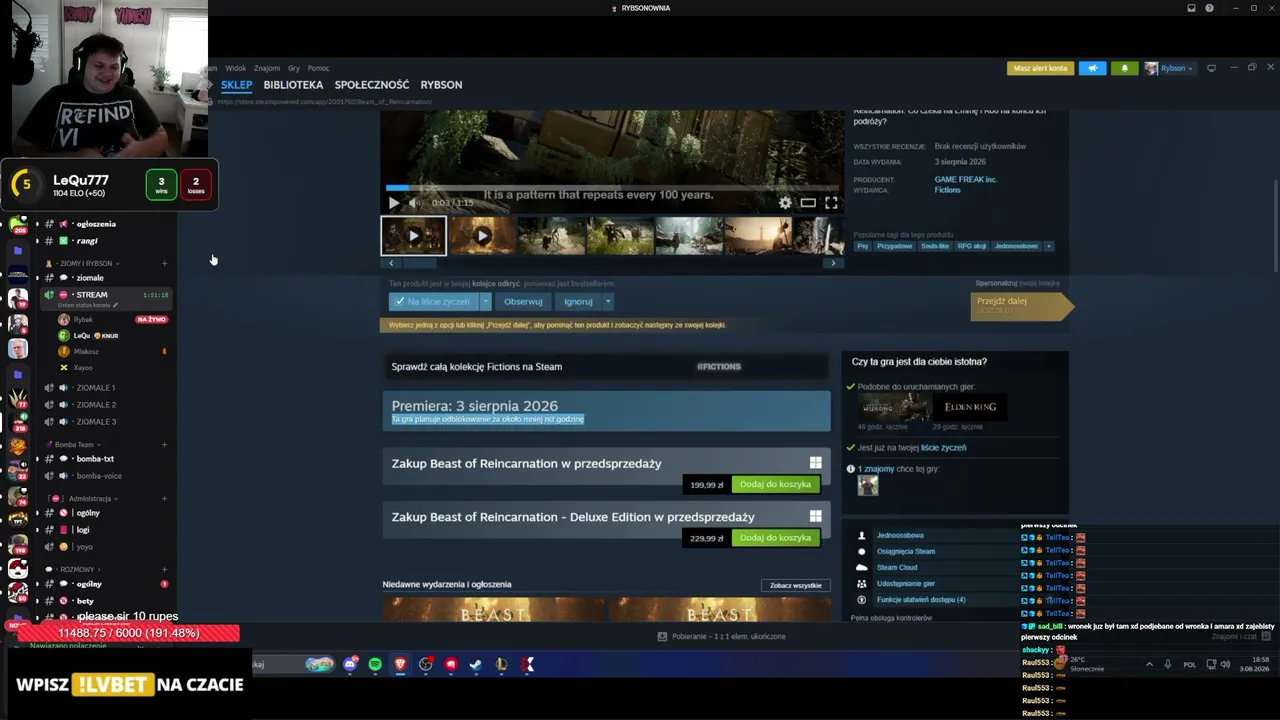Select the first trailer thumbnail

[413, 236]
